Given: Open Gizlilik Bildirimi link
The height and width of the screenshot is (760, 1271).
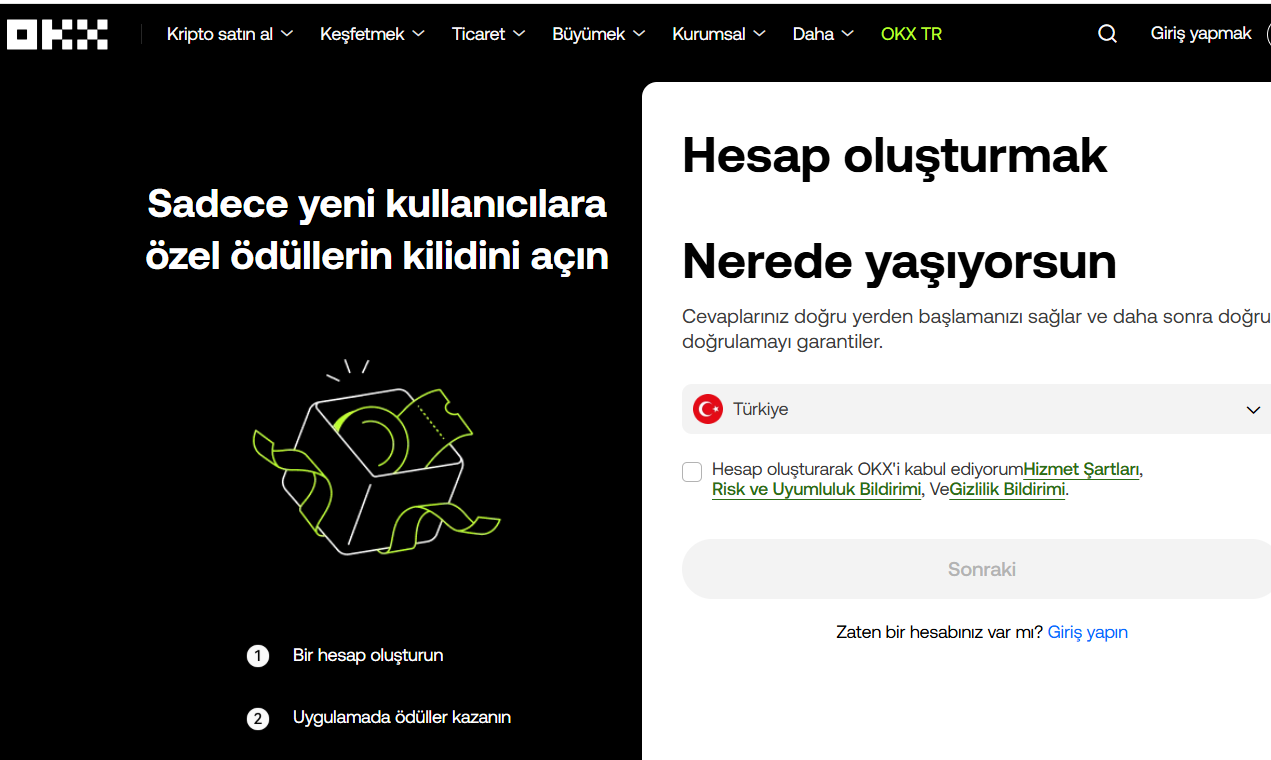Looking at the screenshot, I should [1007, 490].
